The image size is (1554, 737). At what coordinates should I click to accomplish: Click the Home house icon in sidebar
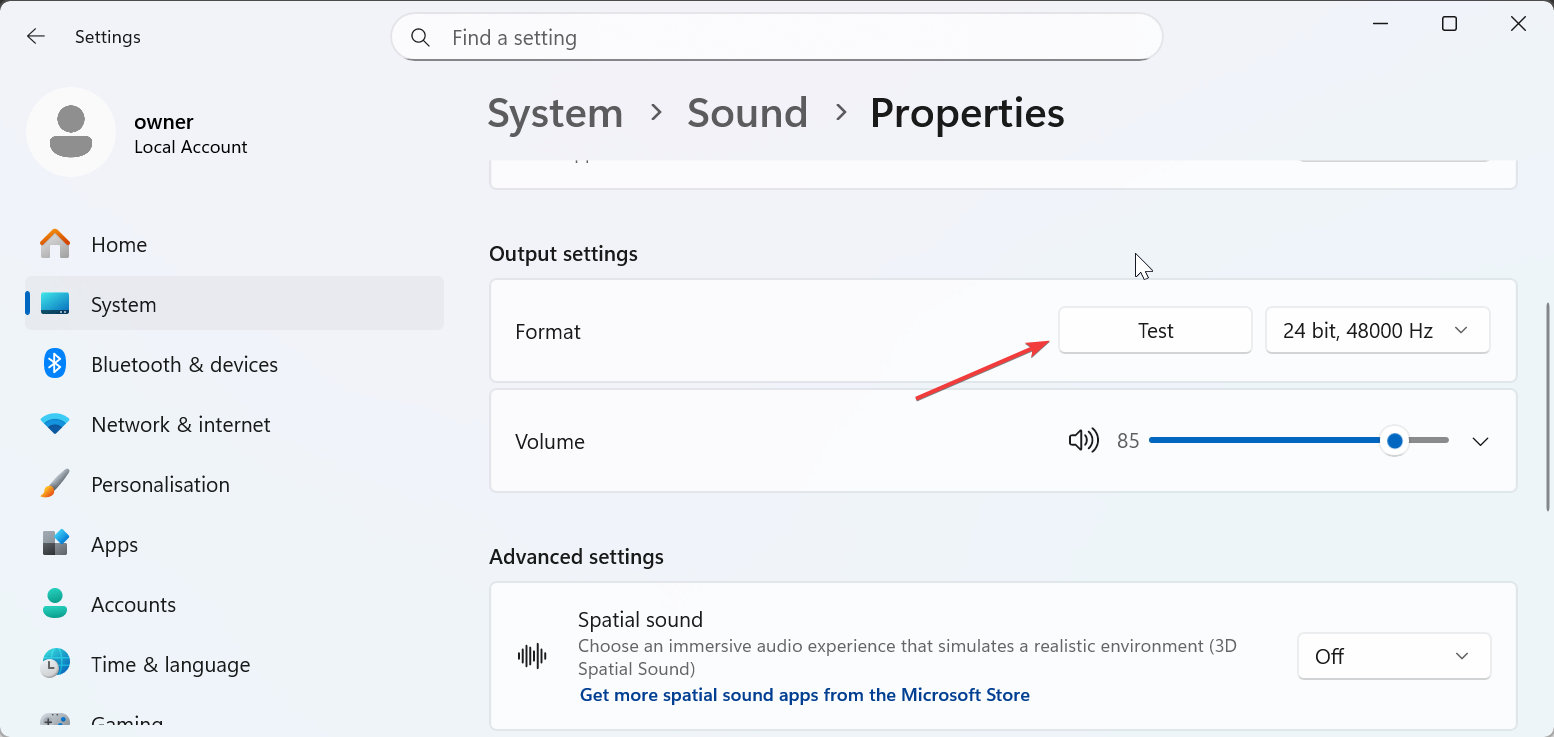tap(55, 244)
